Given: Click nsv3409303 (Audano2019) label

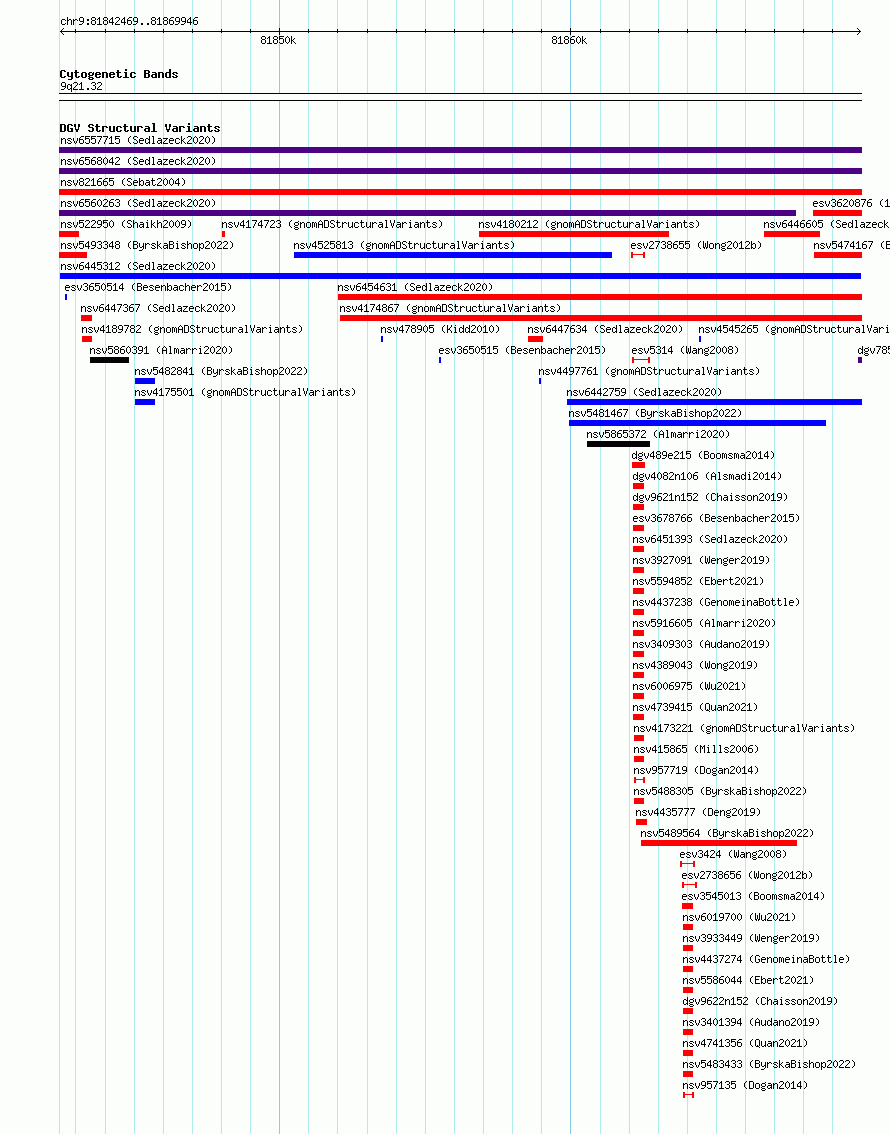Looking at the screenshot, I should (701, 644).
